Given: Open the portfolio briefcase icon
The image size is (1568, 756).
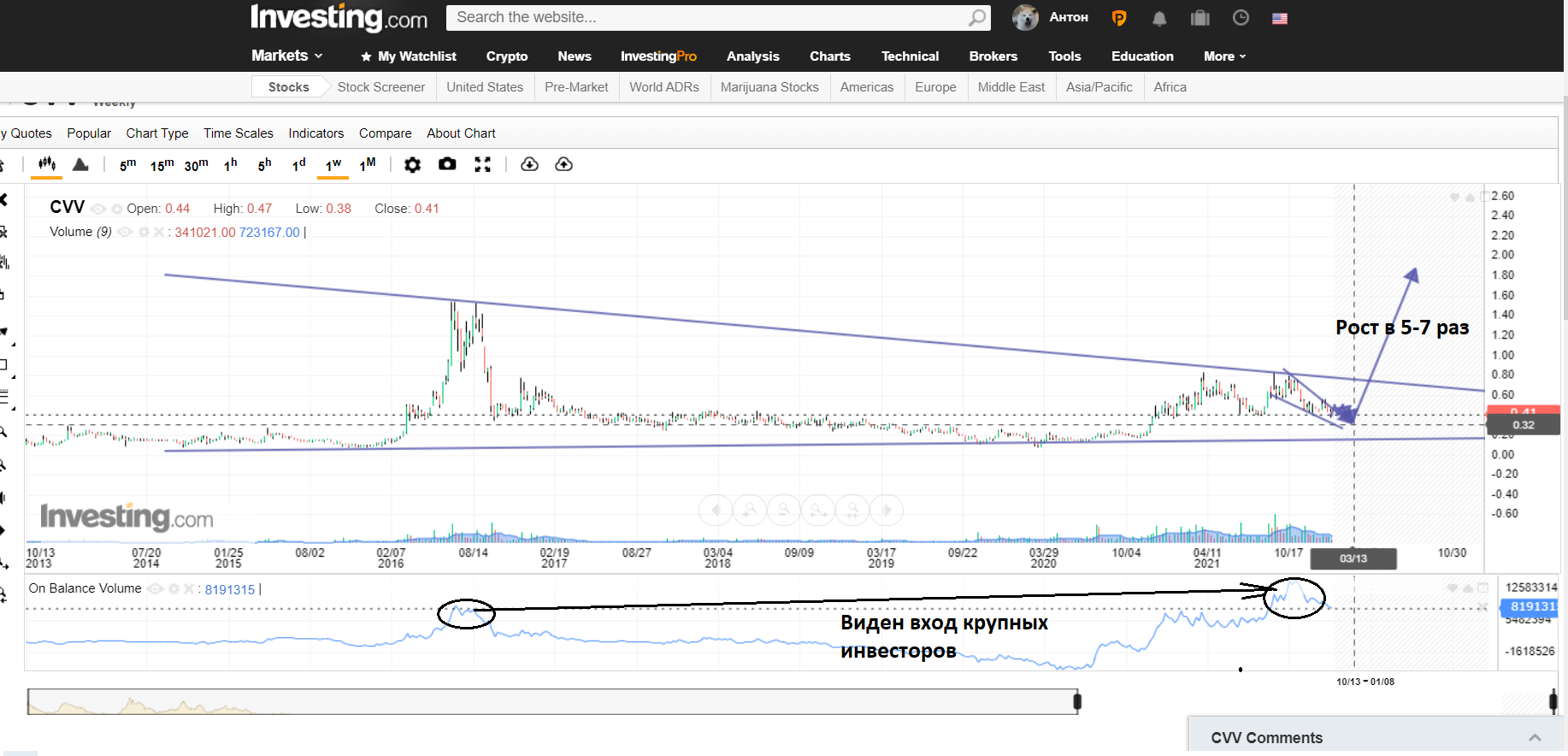Looking at the screenshot, I should tap(1200, 18).
